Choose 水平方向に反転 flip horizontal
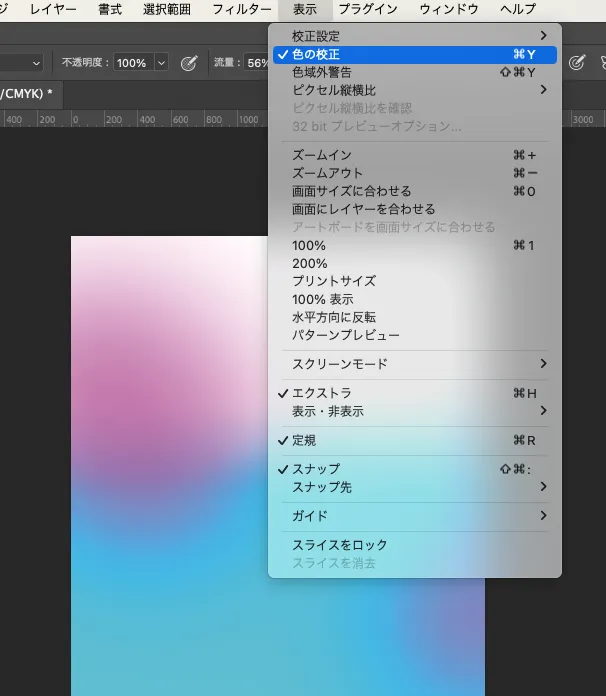 tap(415, 317)
